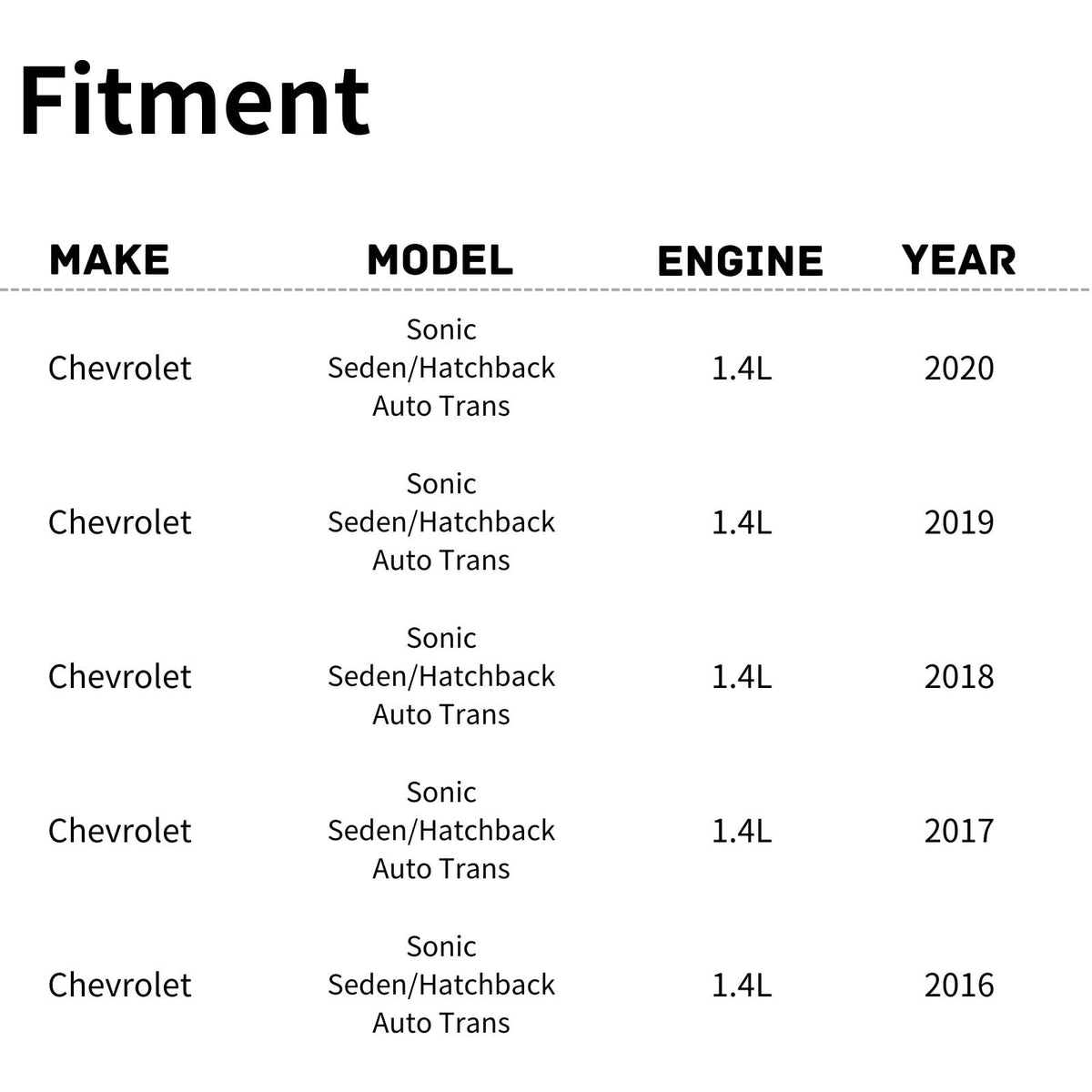The image size is (1092, 1092).
Task: Select the 2019 year cell
Action: [x=959, y=522]
